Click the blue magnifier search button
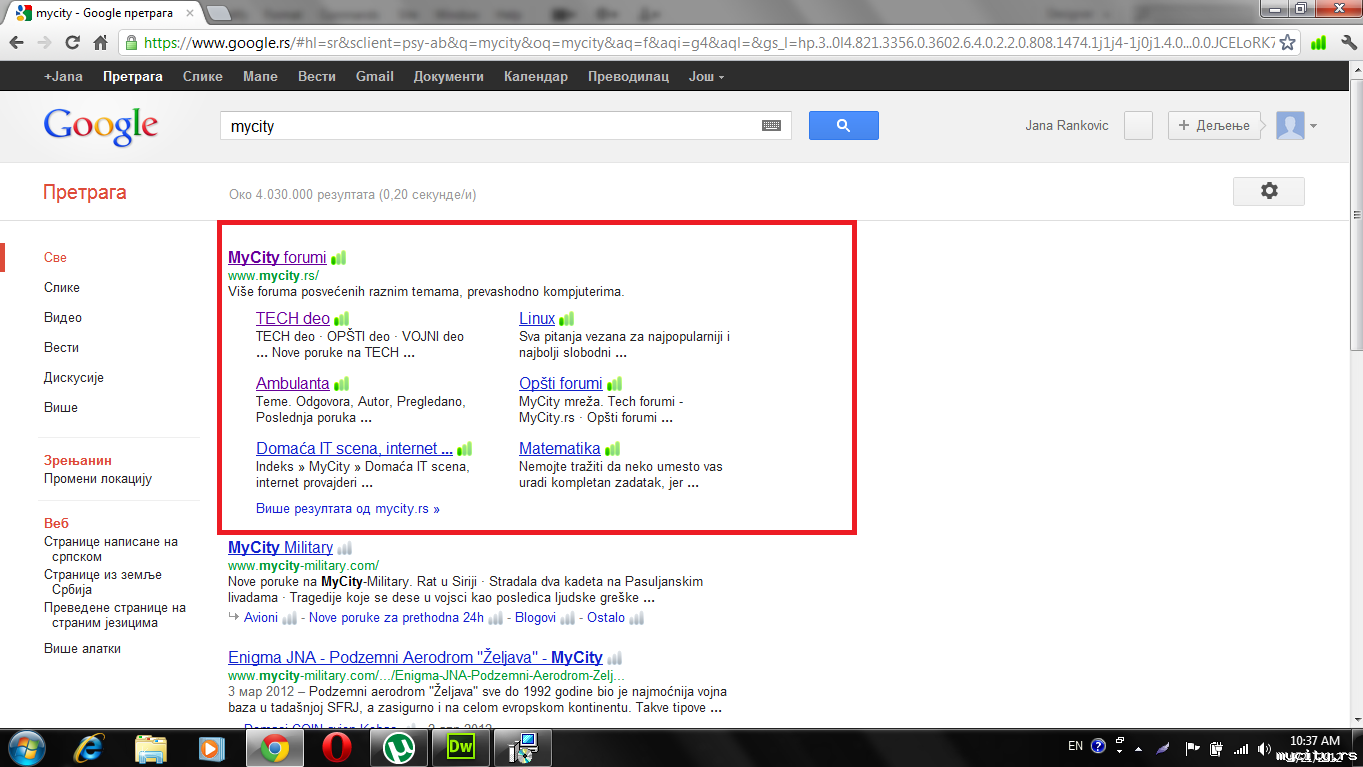 843,125
